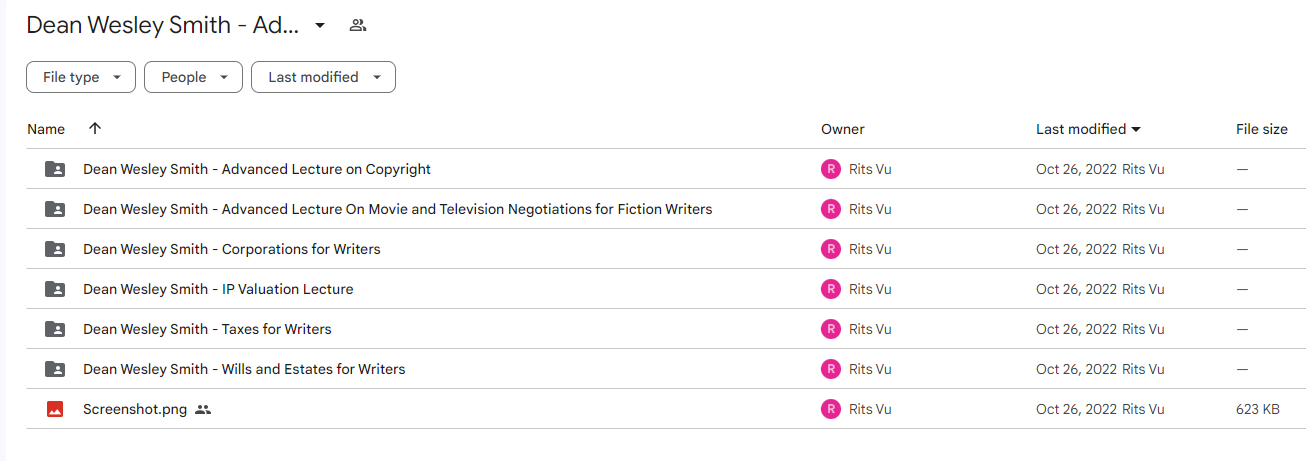The height and width of the screenshot is (461, 1306).
Task: Toggle name sort direction arrow
Action: [x=95, y=128]
